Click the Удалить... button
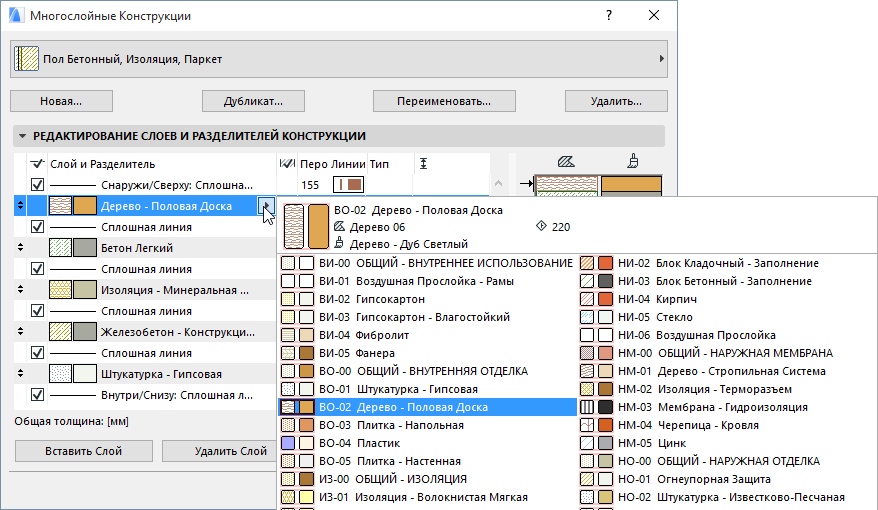The height and width of the screenshot is (510, 878). 616,101
